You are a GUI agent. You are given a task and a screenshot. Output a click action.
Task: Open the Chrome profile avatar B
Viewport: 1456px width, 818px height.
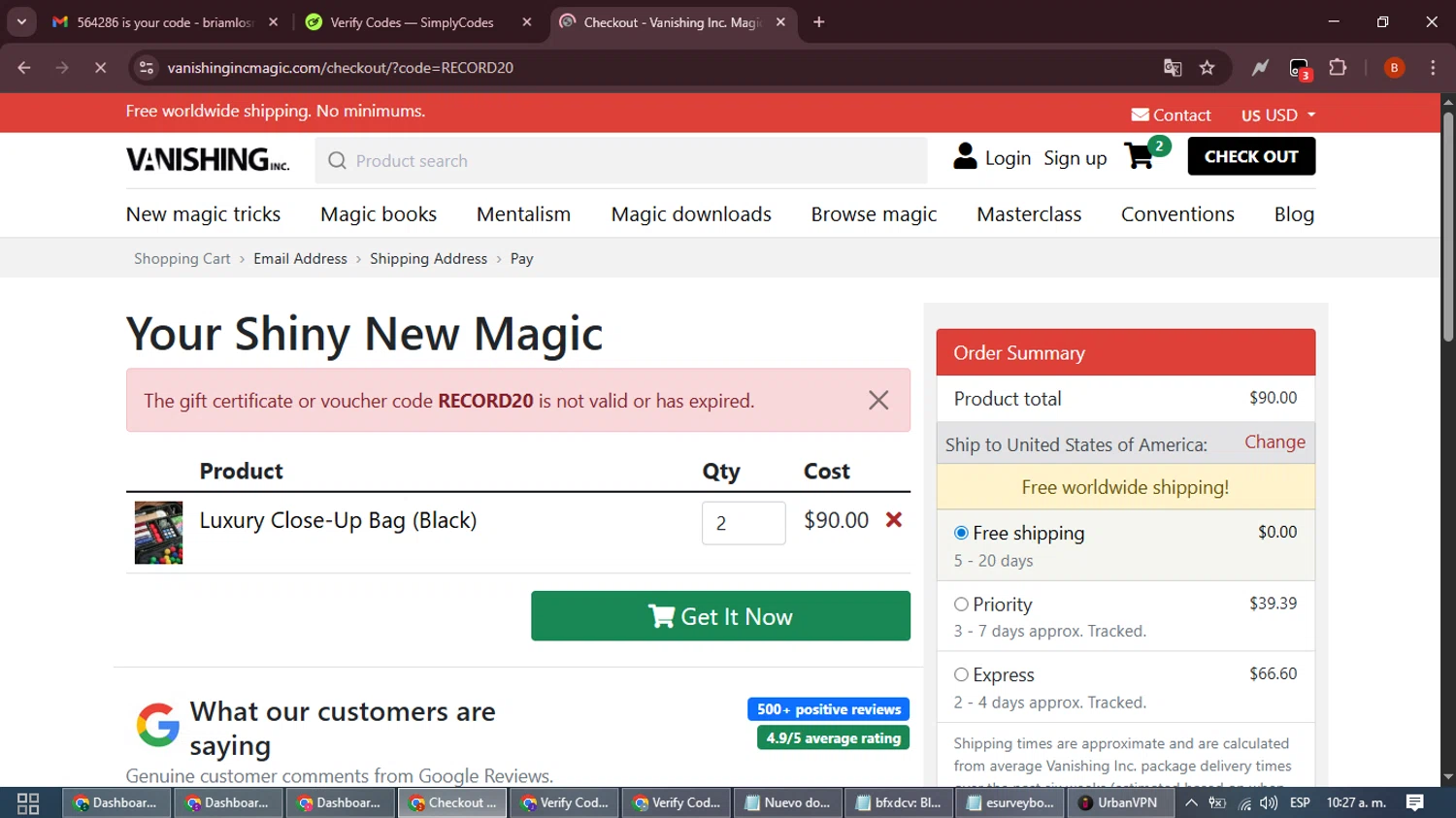(x=1394, y=68)
